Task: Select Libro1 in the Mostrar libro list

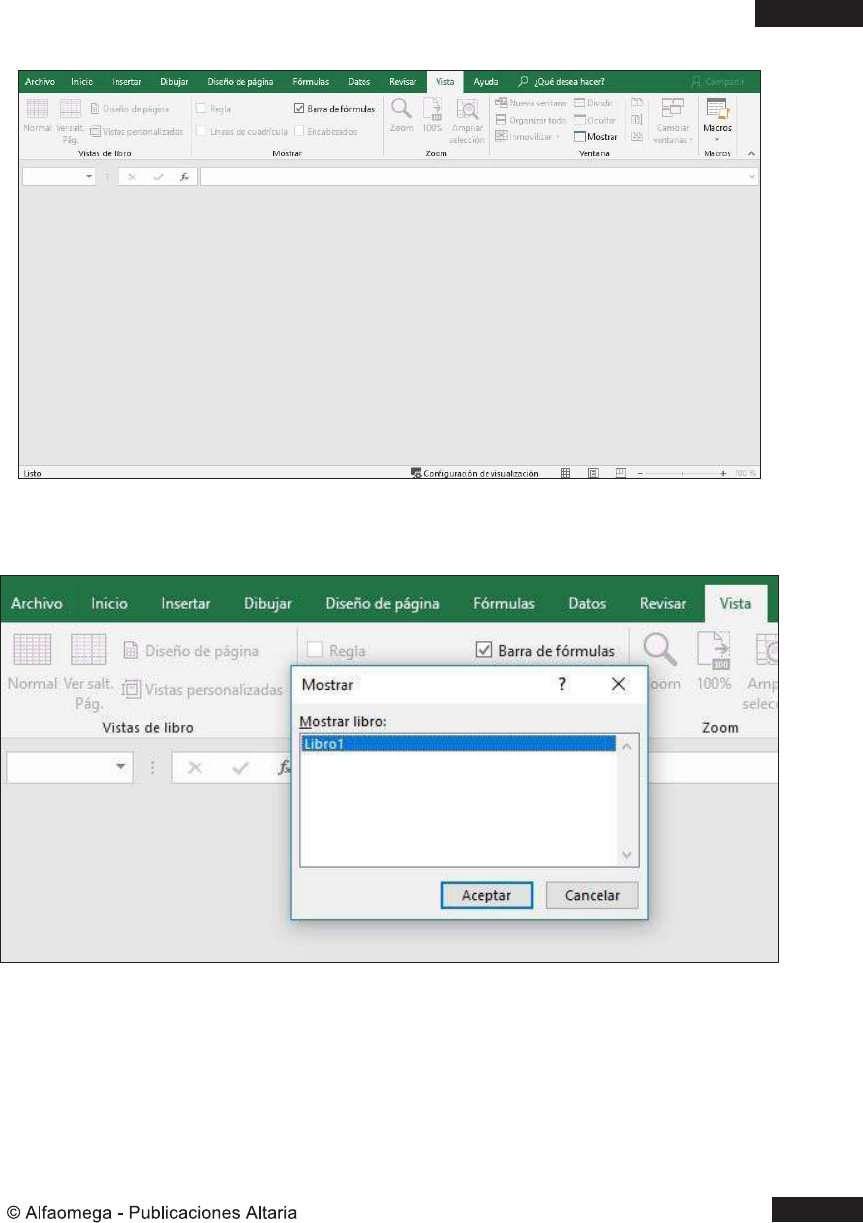Action: click(458, 744)
